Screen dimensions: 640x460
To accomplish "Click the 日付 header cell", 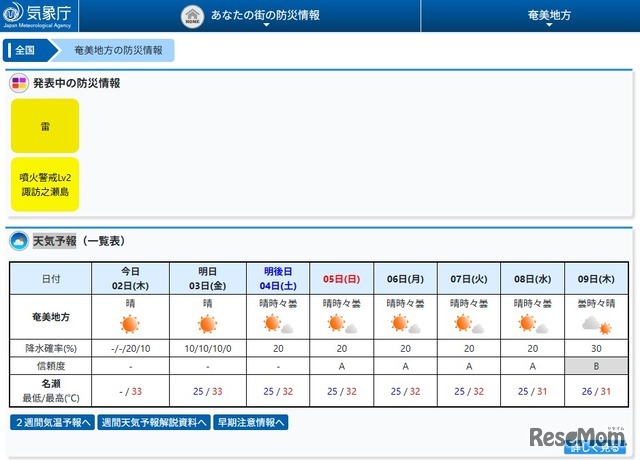I will (51, 278).
